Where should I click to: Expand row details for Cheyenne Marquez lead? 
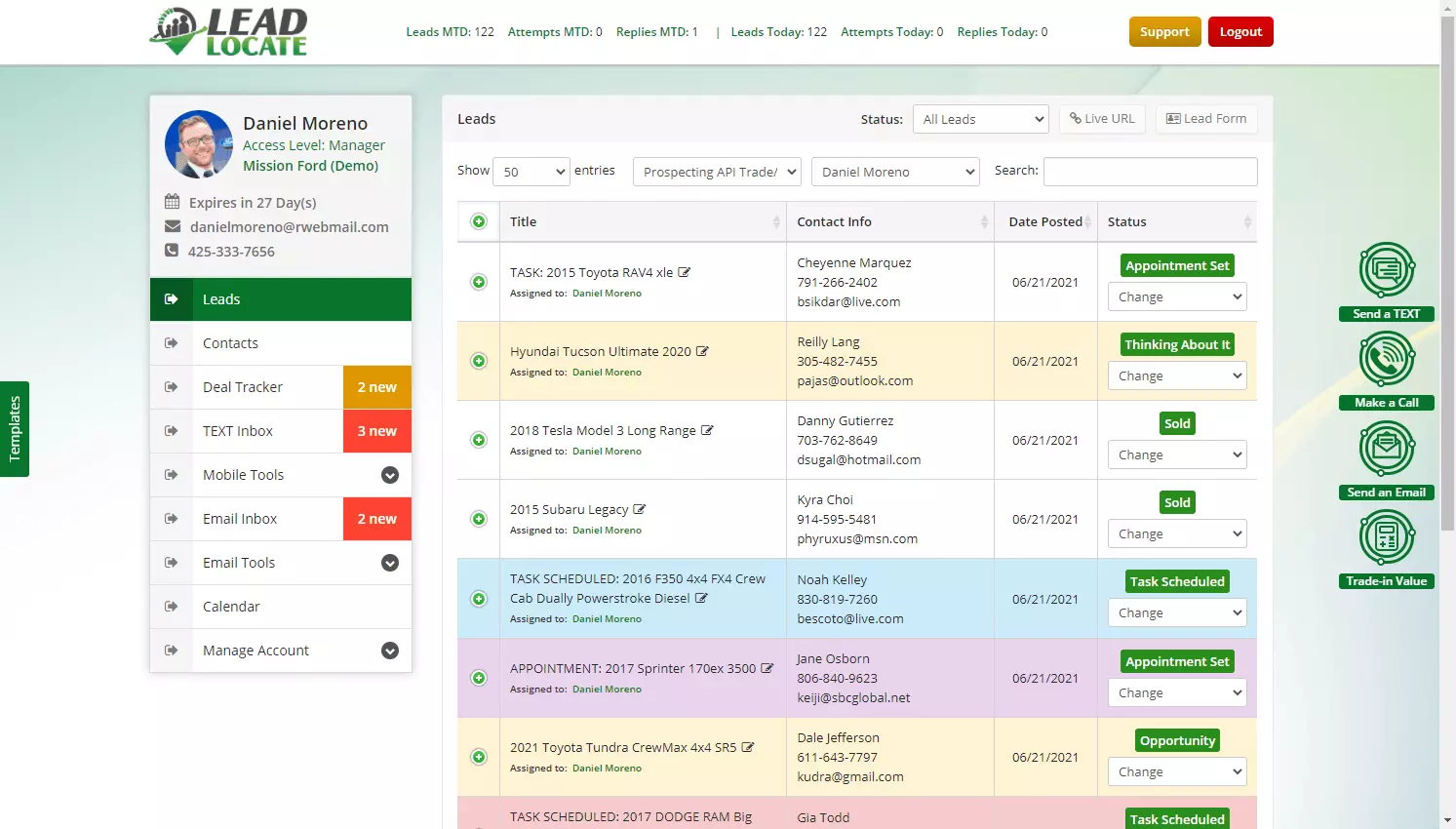(x=479, y=282)
